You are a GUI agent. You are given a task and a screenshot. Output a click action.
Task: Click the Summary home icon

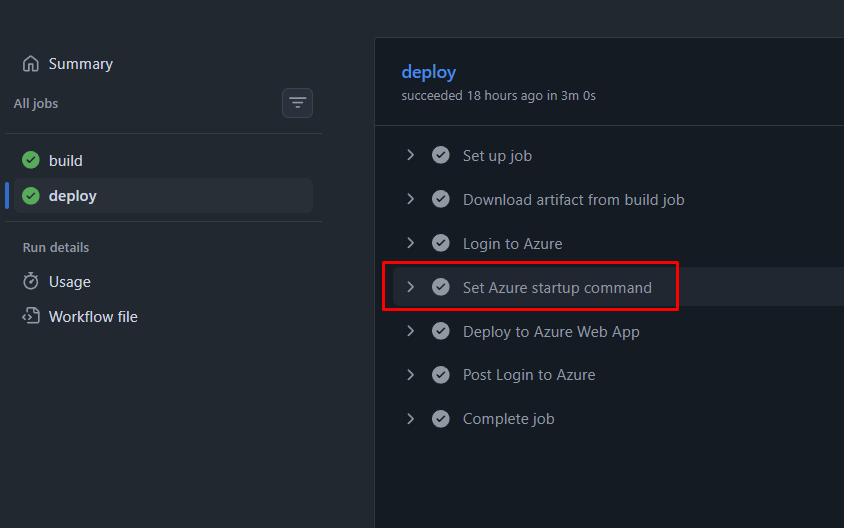(31, 64)
